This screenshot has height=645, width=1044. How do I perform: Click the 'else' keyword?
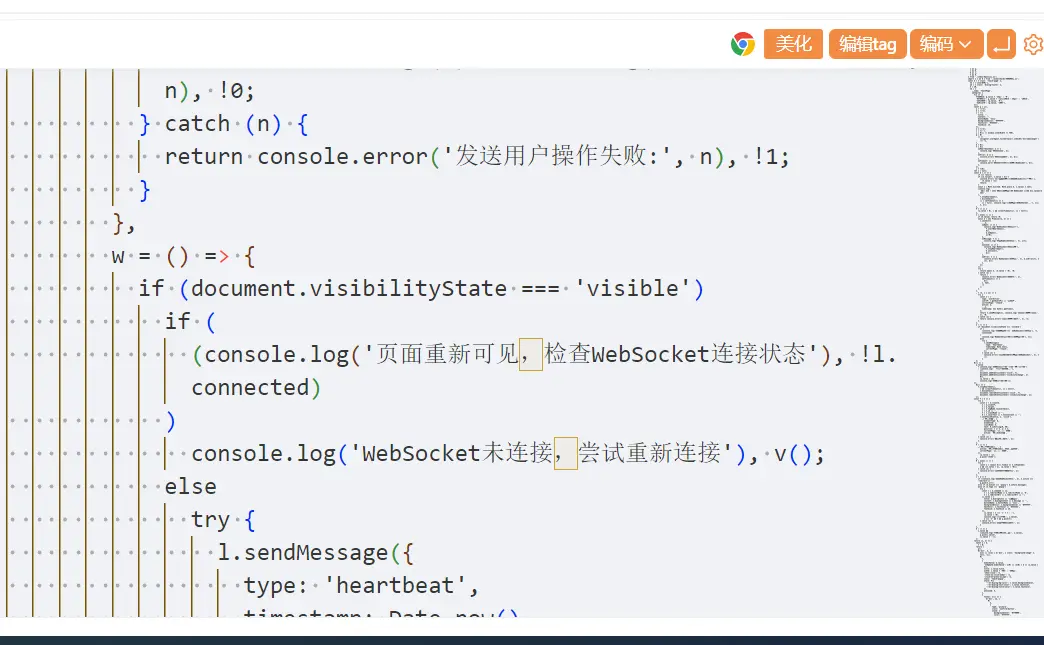[x=190, y=487]
